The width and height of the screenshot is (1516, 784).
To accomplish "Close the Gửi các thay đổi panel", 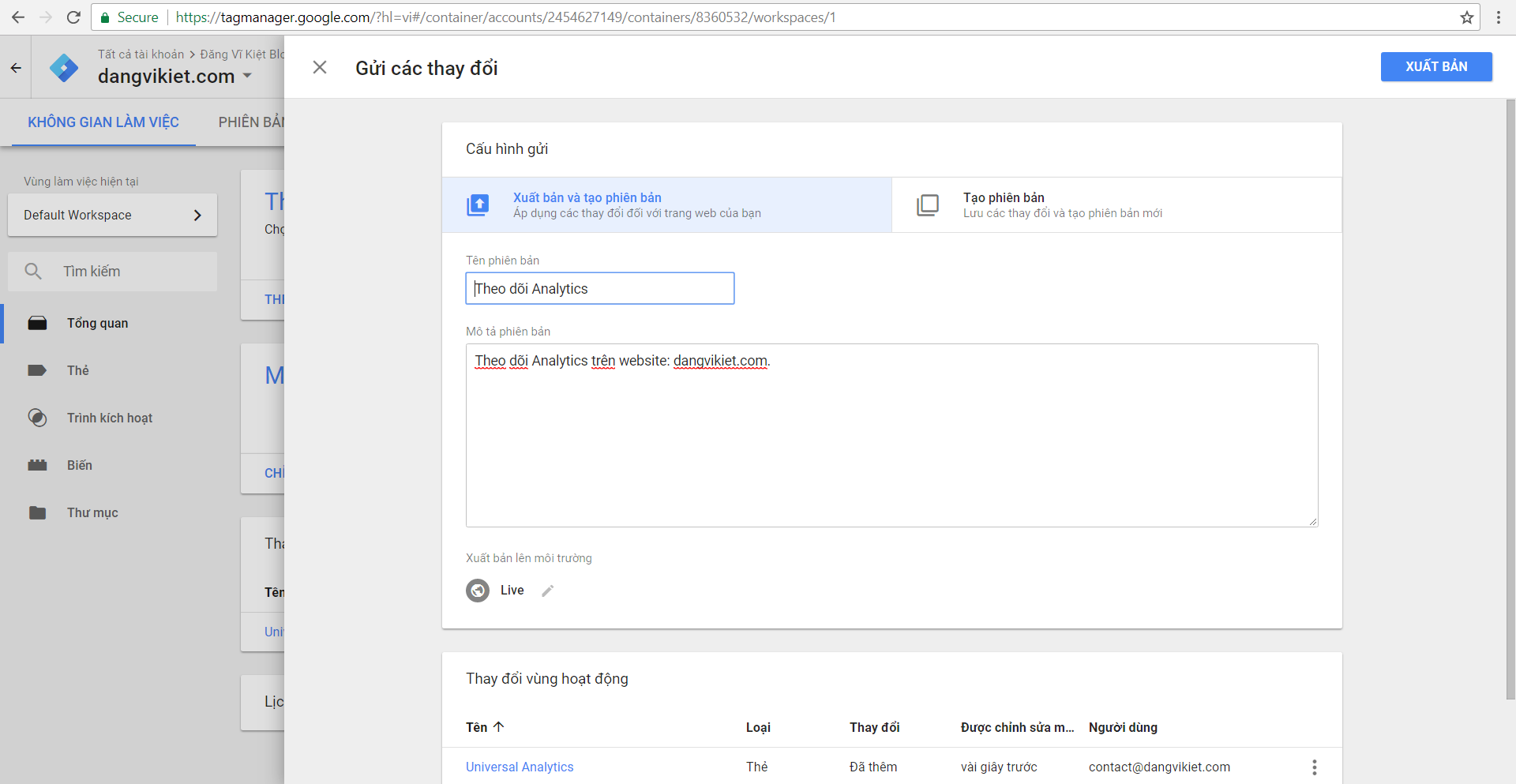I will (x=320, y=67).
